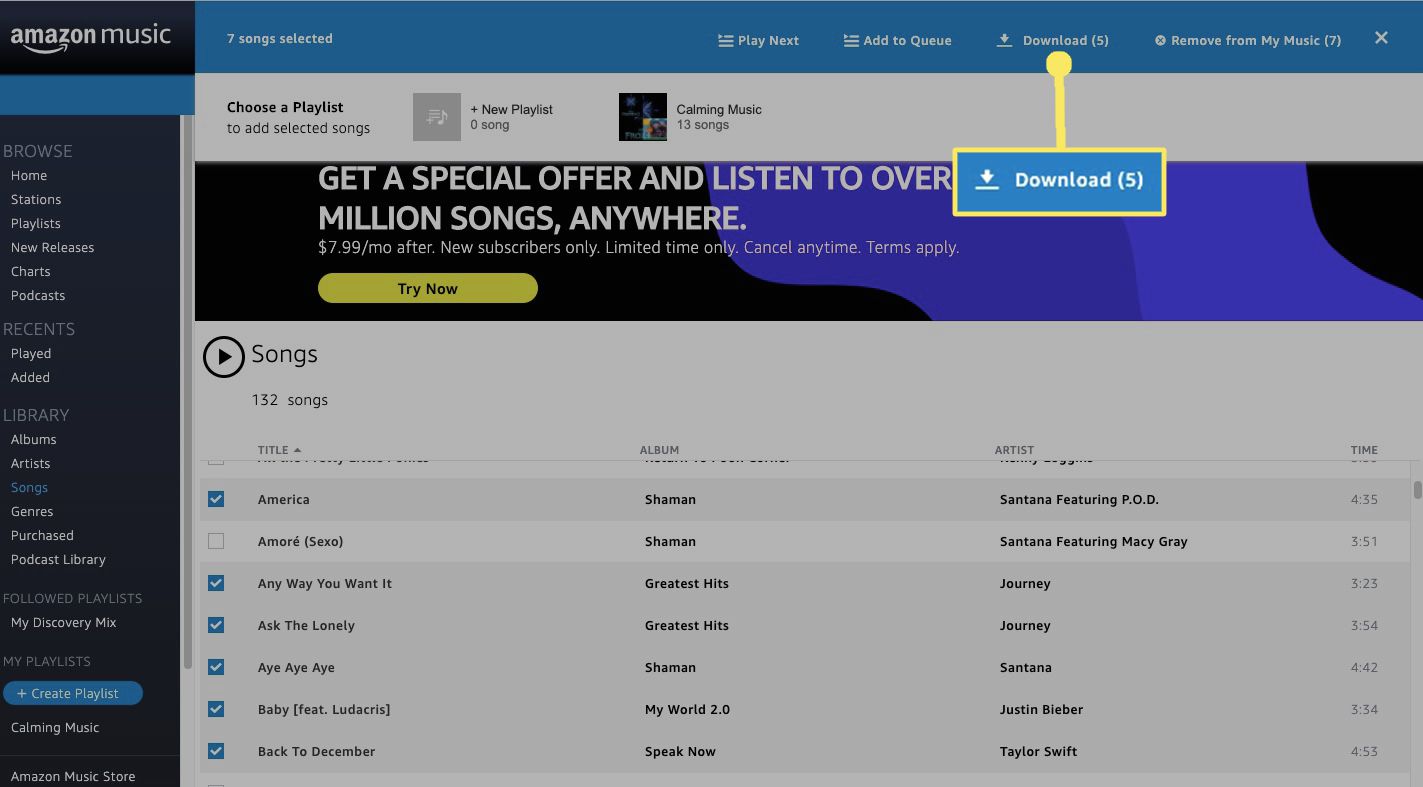Close the selection bar with the X
Screen dimensions: 1423x787
1381,38
